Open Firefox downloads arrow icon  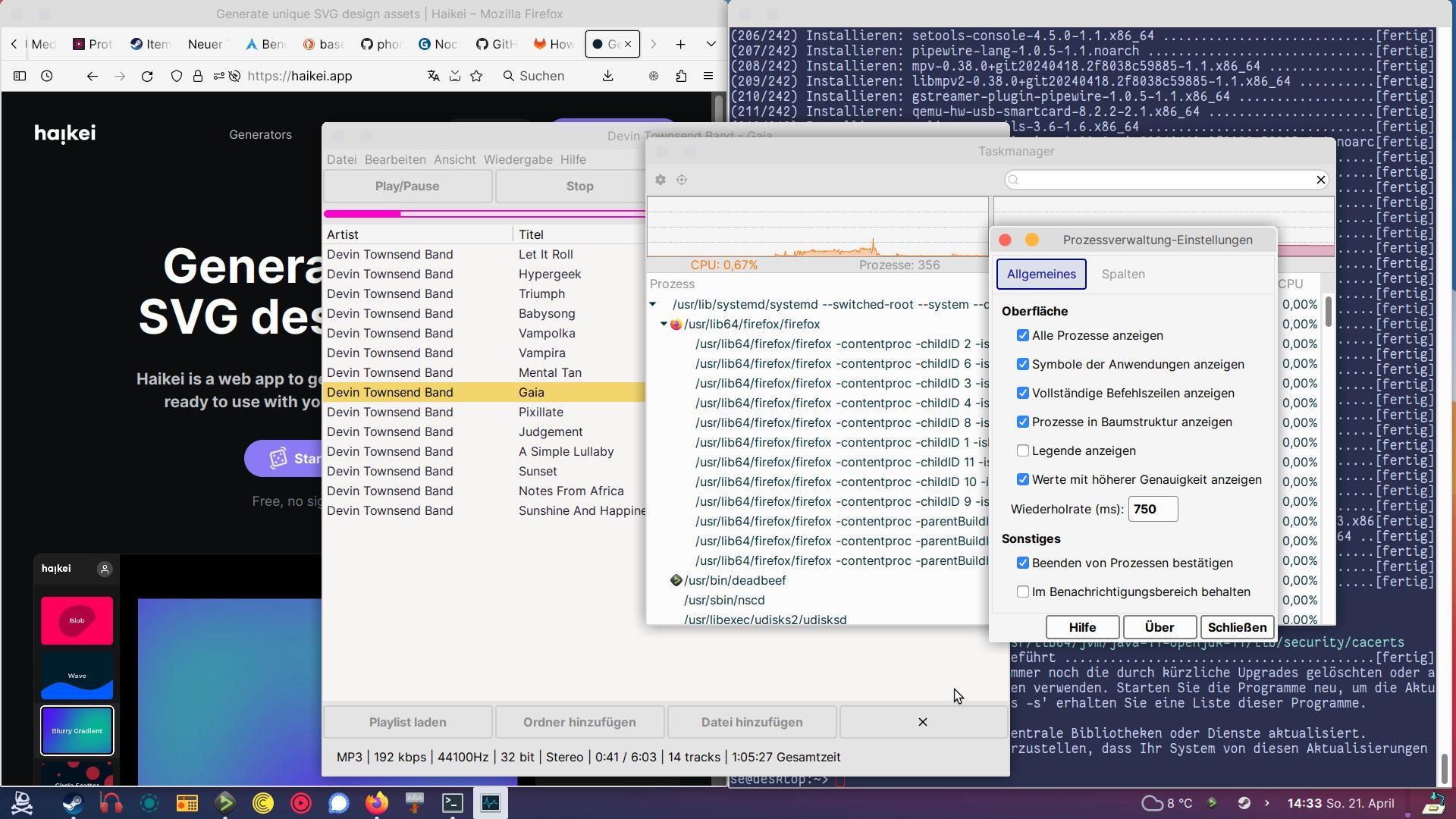(x=607, y=76)
